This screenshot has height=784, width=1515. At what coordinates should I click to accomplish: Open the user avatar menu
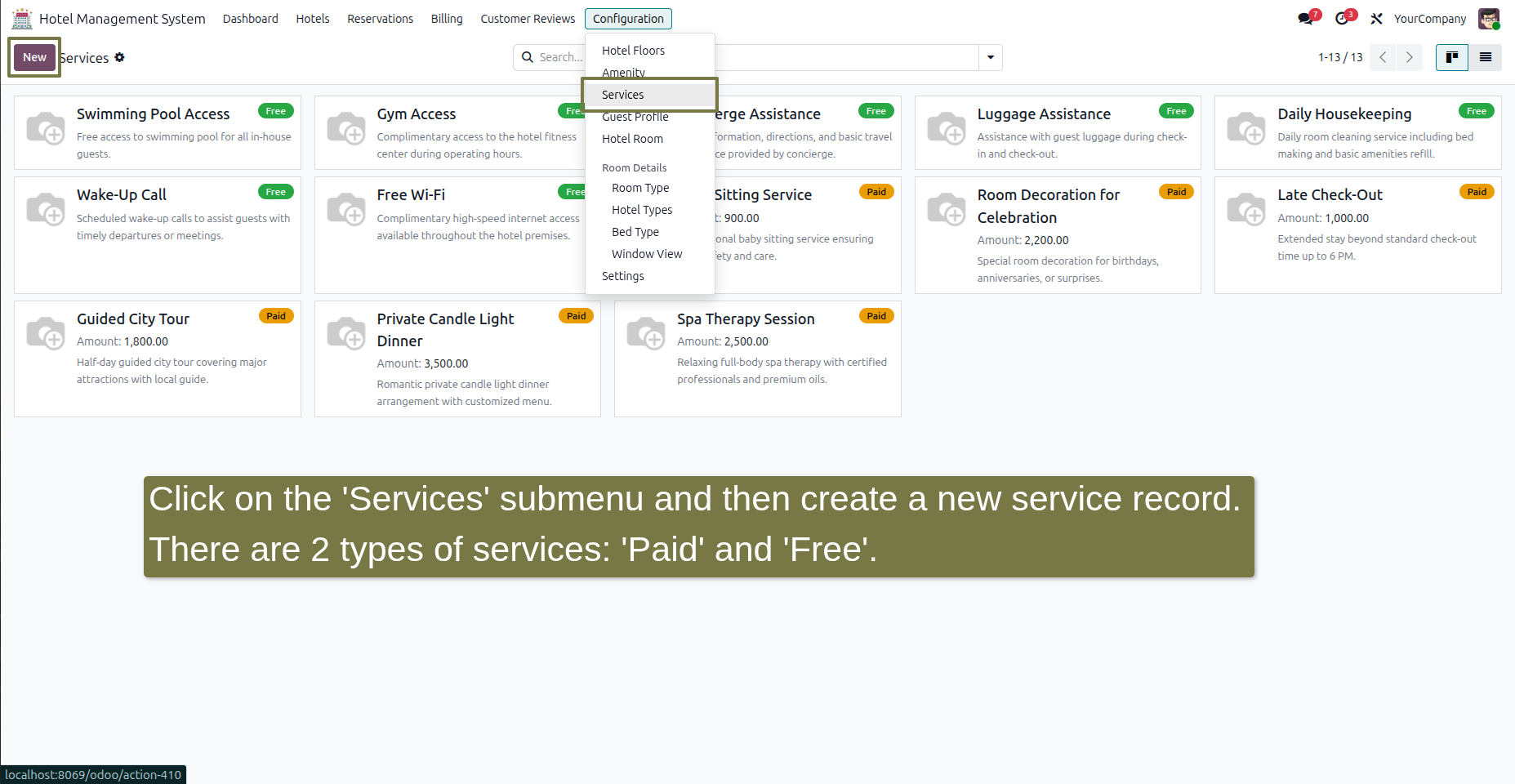pyautogui.click(x=1489, y=18)
